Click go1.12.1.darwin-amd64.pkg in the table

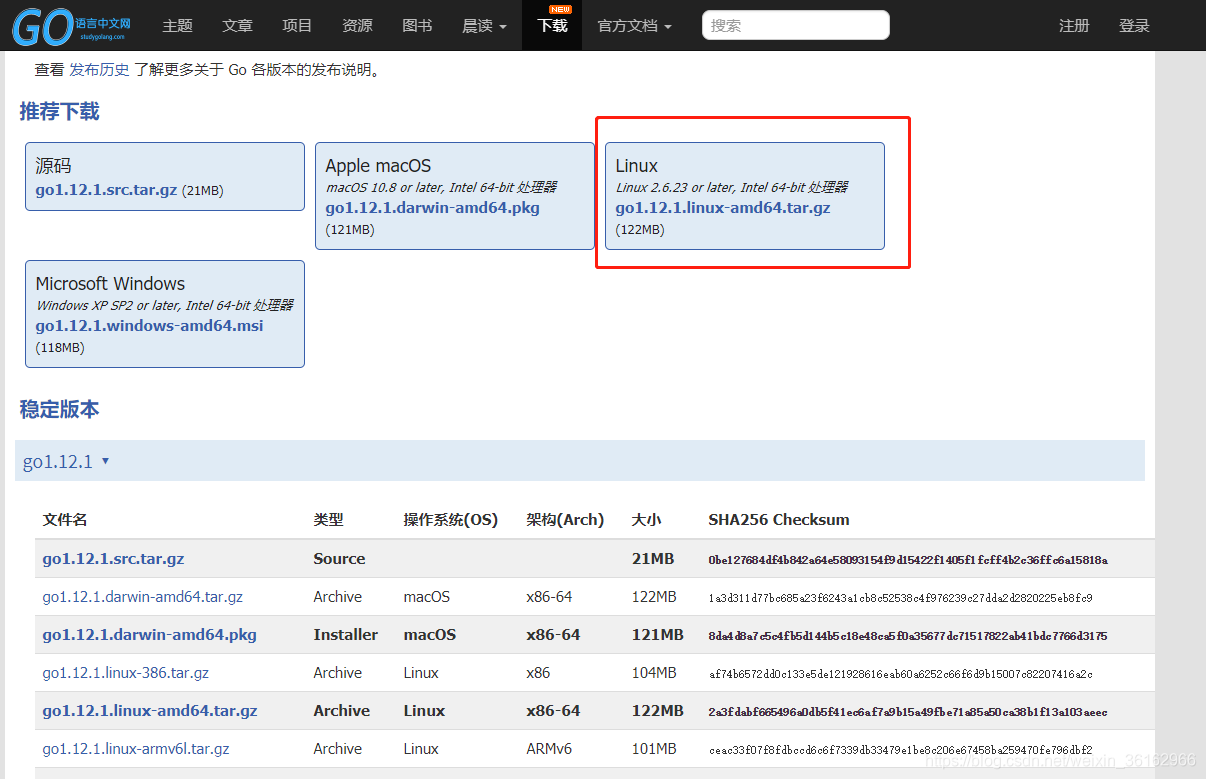point(149,635)
